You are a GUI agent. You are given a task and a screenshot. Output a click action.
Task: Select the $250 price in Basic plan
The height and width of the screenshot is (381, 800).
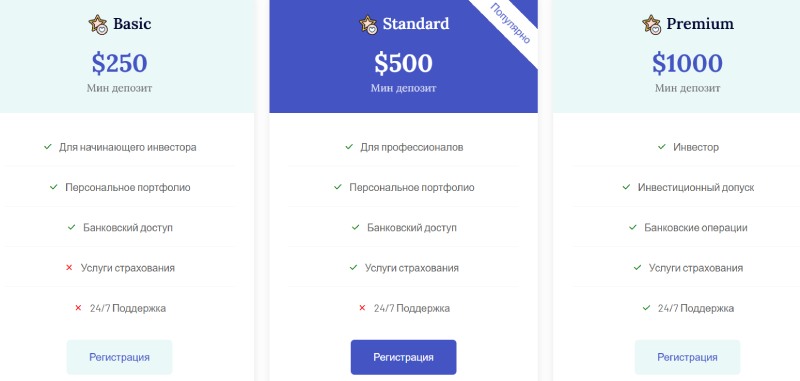(119, 63)
